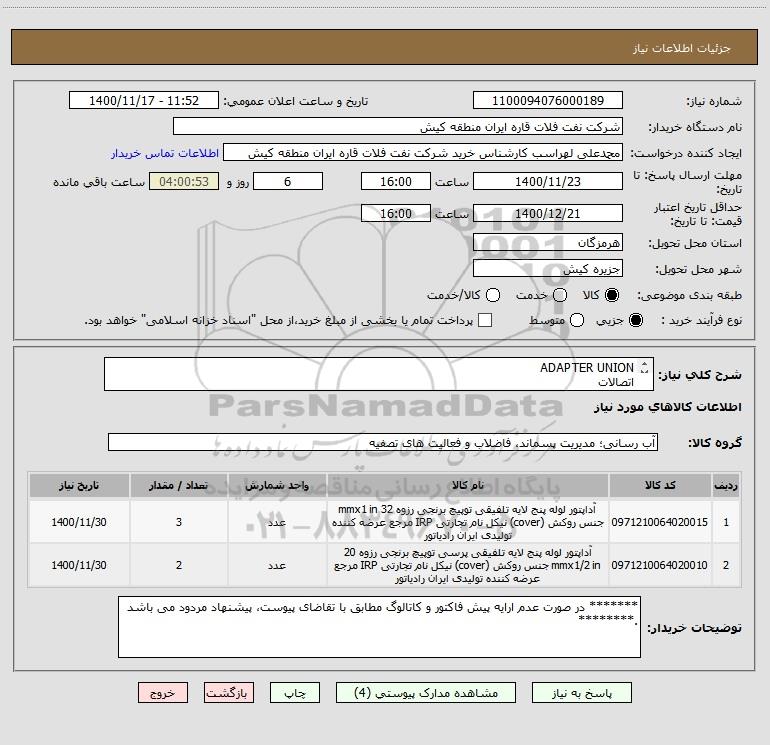Click the remaining days field showing 6
Screen dimensions: 770x745
[288, 181]
